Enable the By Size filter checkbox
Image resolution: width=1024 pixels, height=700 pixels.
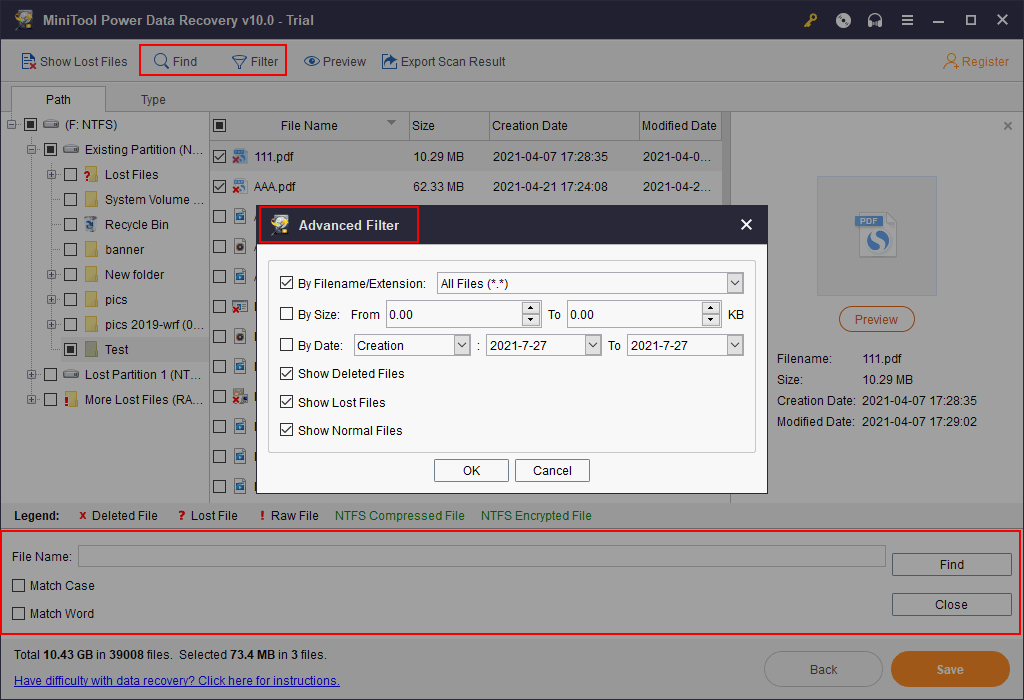[x=286, y=314]
